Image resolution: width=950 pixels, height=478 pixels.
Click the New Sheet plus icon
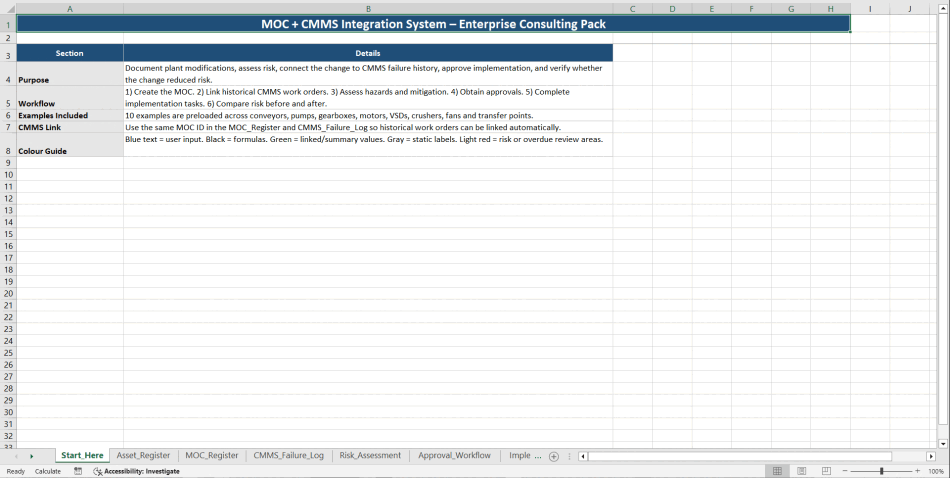(x=554, y=456)
